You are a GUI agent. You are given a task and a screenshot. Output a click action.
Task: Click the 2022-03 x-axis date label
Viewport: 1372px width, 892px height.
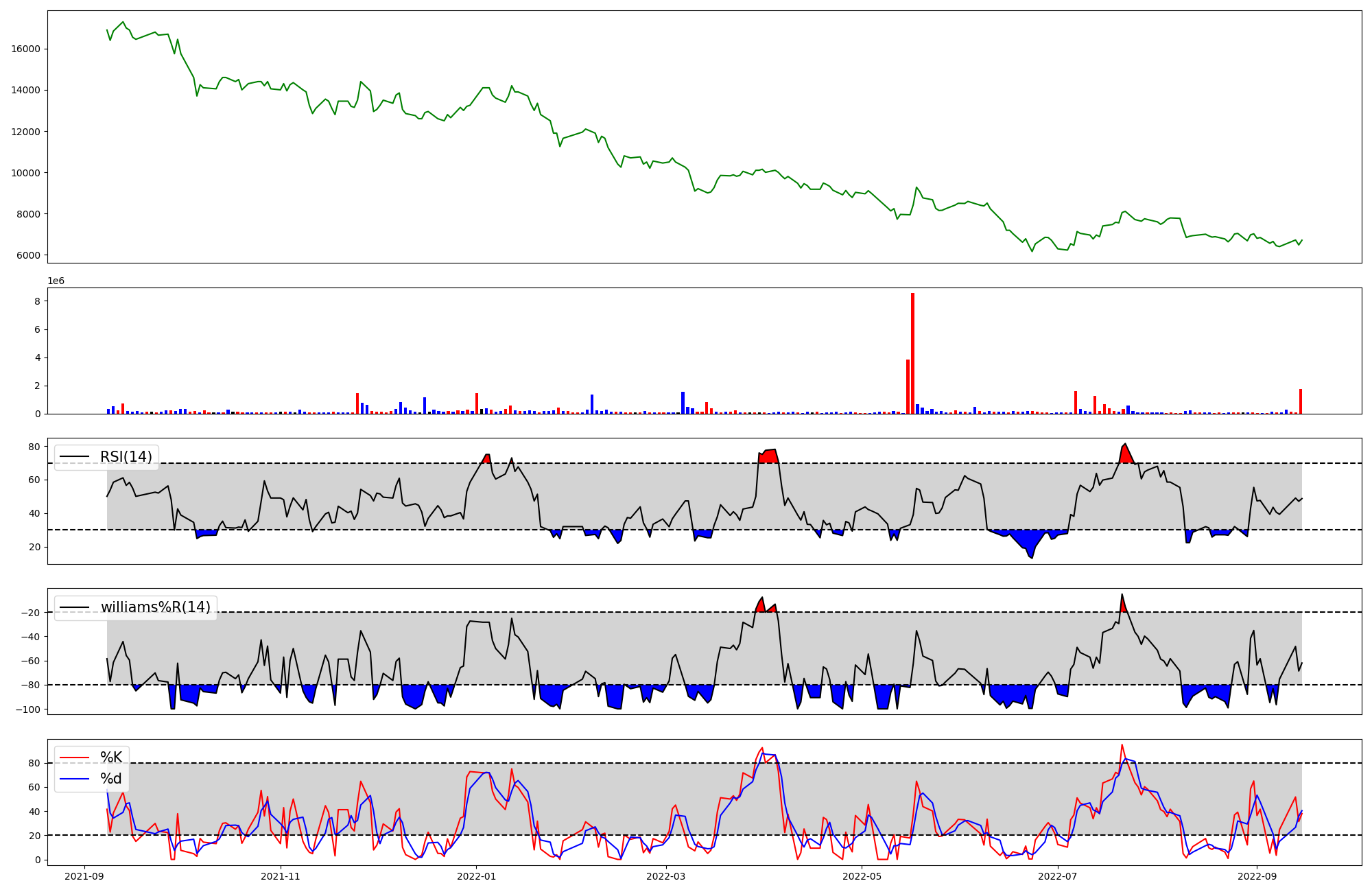666,876
